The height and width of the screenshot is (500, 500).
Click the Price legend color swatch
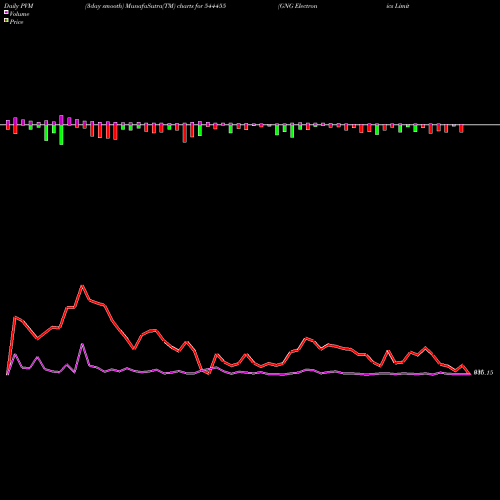pyautogui.click(x=6, y=21)
